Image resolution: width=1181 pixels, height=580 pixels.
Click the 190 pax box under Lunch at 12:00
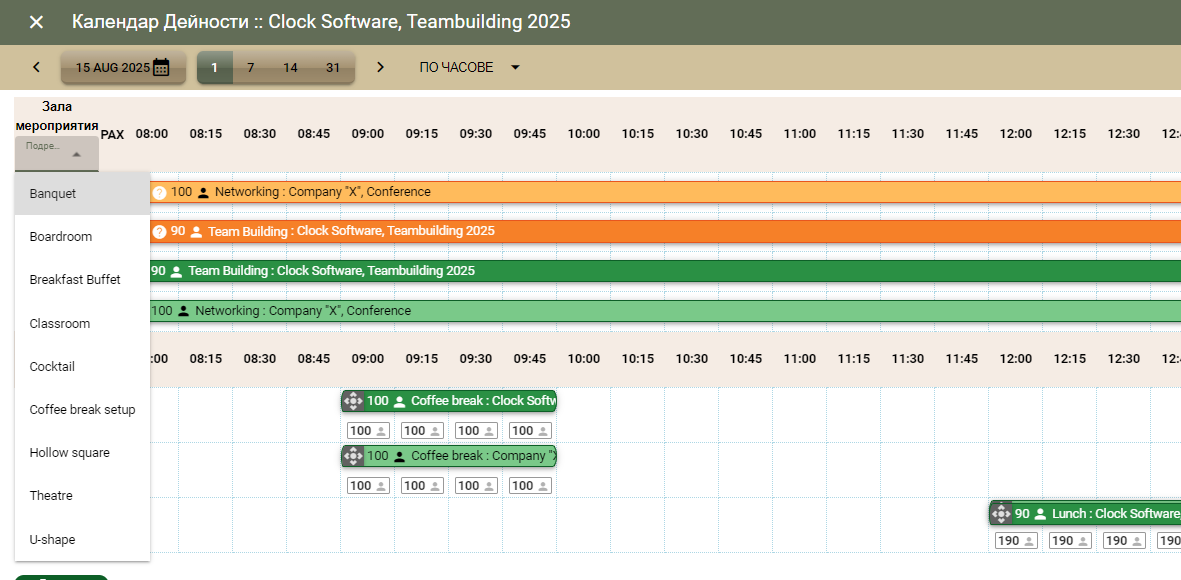coord(1016,541)
